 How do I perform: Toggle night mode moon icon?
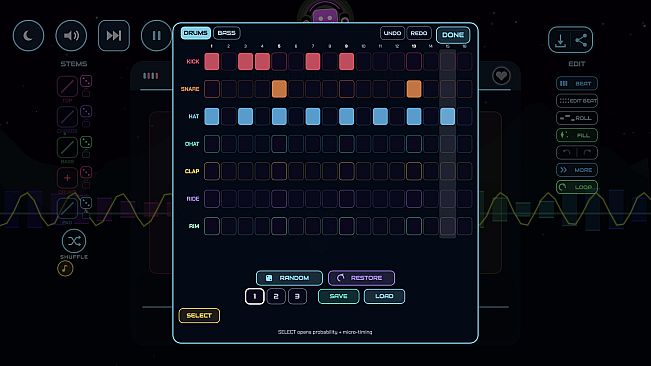point(28,36)
